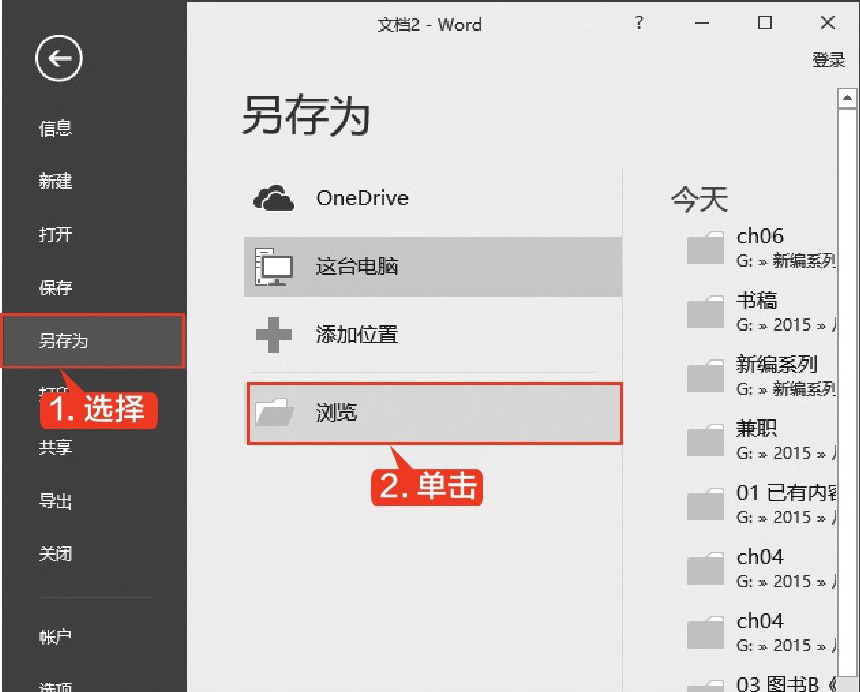Open the 信息 menu item
The width and height of the screenshot is (860, 692).
coord(56,129)
